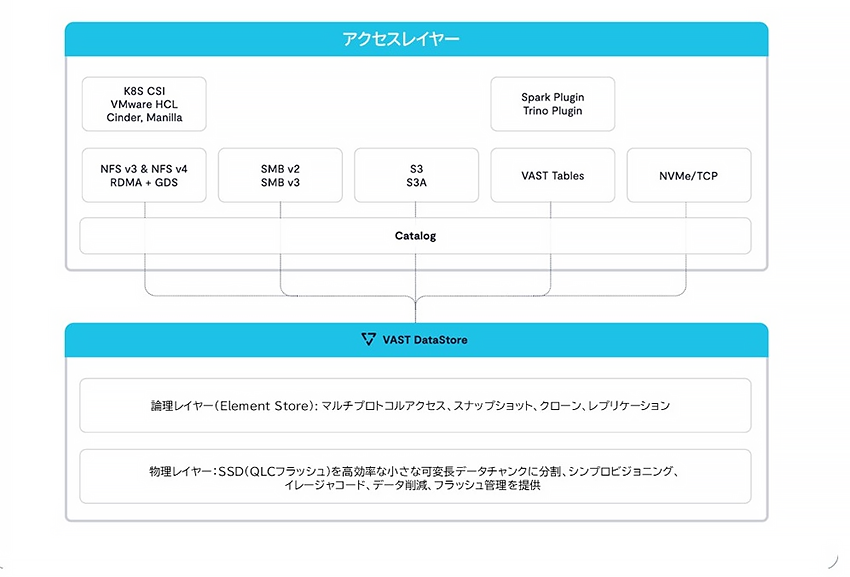The image size is (850, 577).
Task: Click the SMB v2 SMB v3 box
Action: 280,175
